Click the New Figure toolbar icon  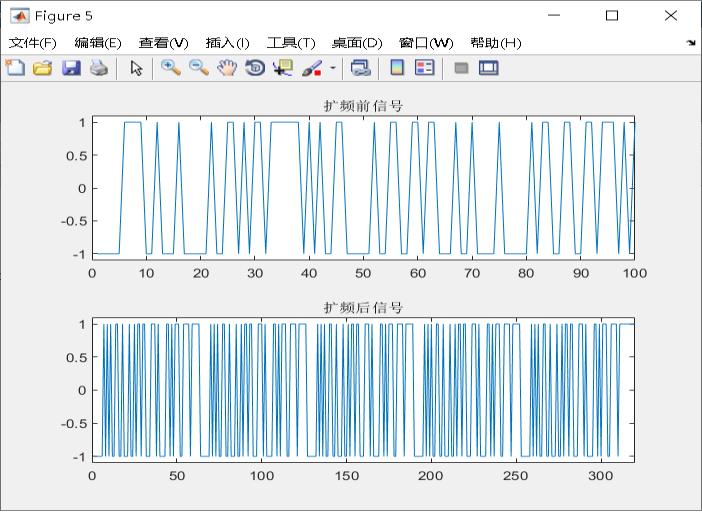15,68
